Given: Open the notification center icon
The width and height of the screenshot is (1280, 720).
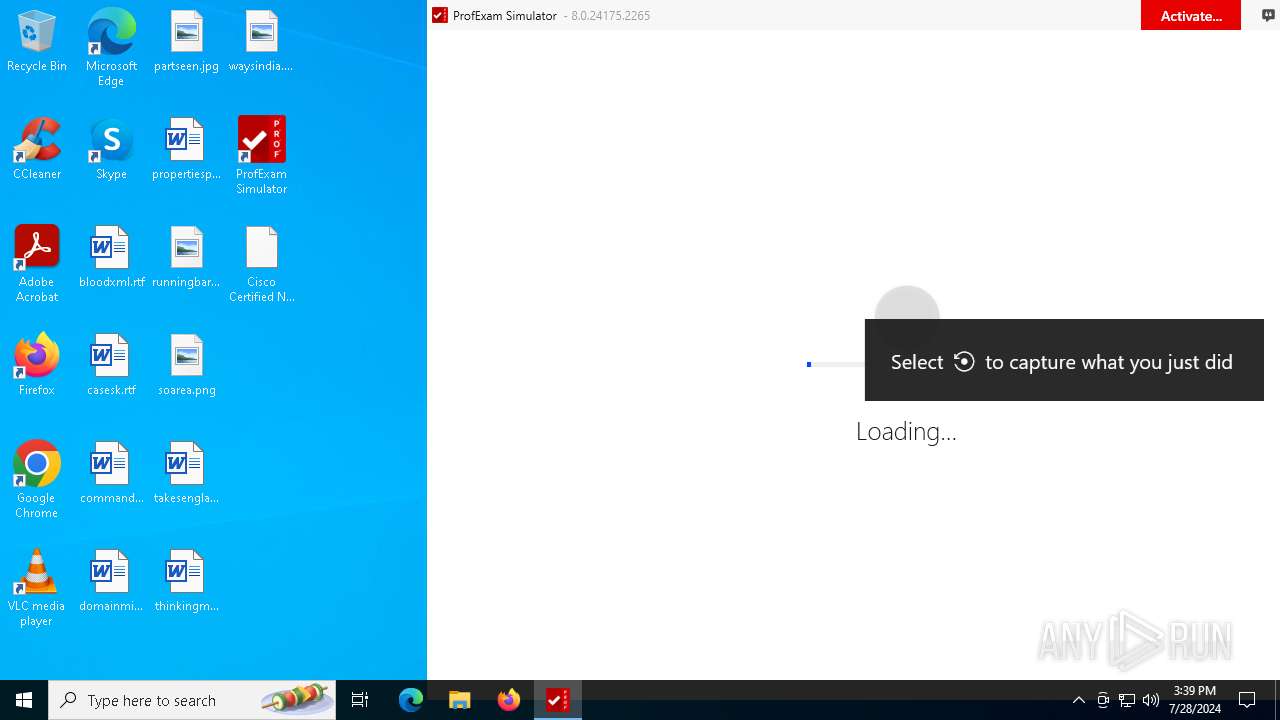Looking at the screenshot, I should pos(1247,700).
